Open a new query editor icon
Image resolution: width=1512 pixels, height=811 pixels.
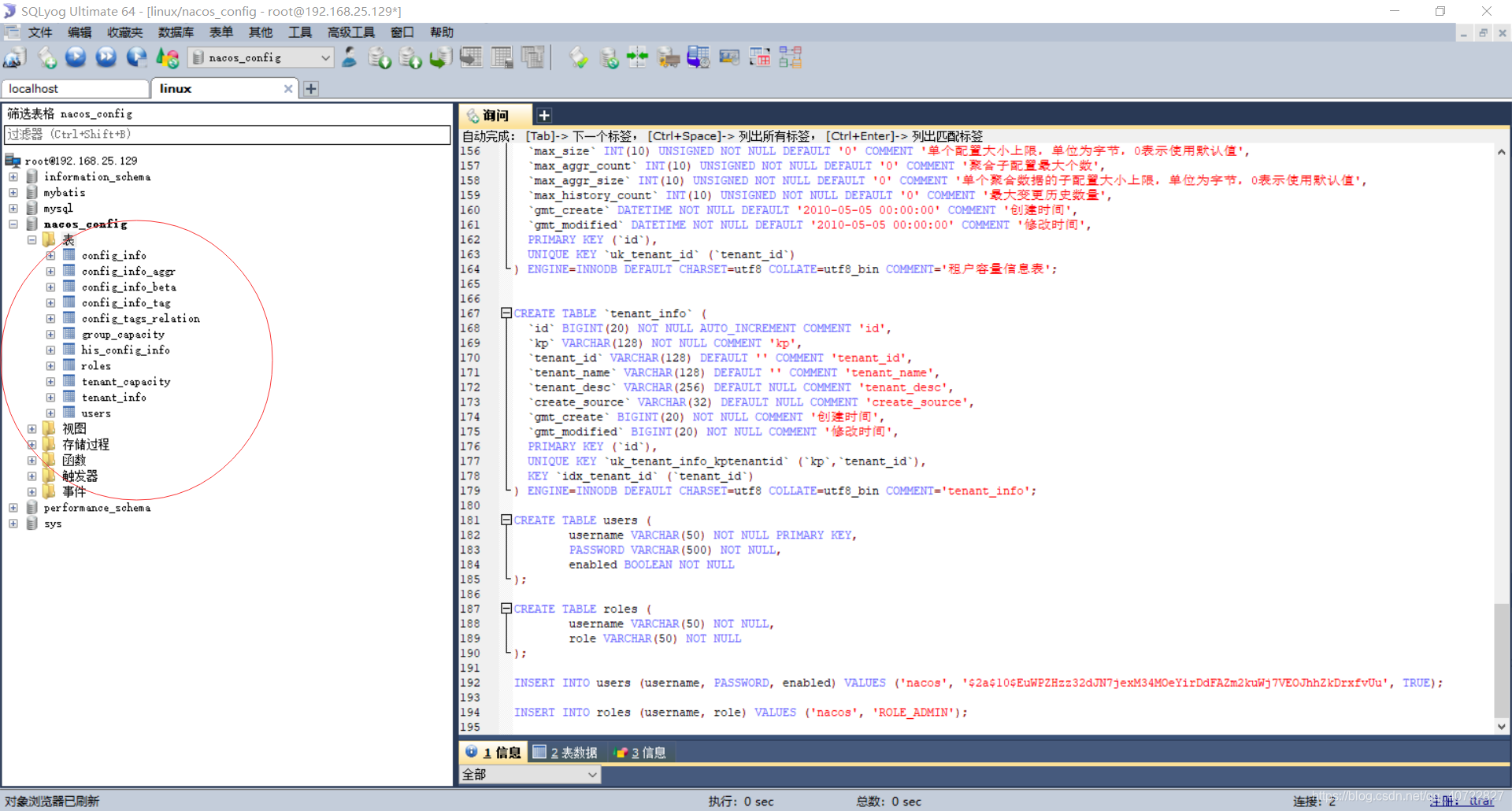47,57
